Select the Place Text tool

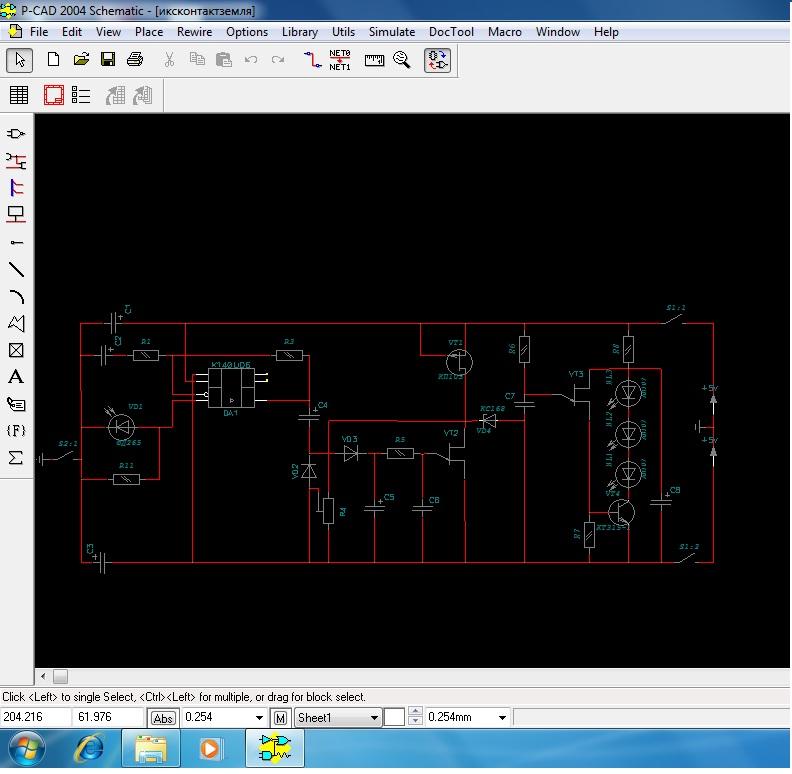[16, 377]
